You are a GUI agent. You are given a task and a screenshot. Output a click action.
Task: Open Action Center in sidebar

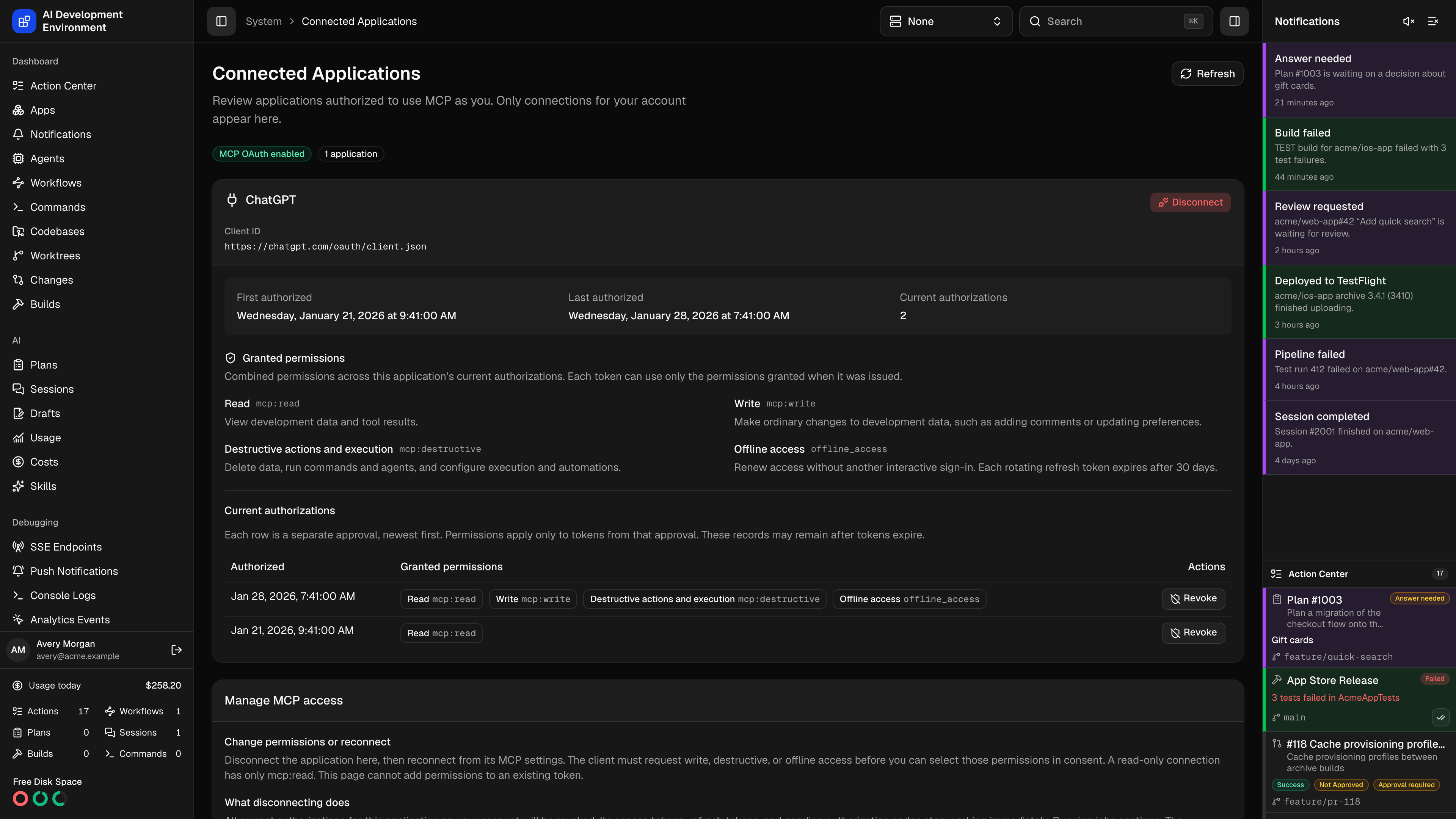(x=97, y=86)
